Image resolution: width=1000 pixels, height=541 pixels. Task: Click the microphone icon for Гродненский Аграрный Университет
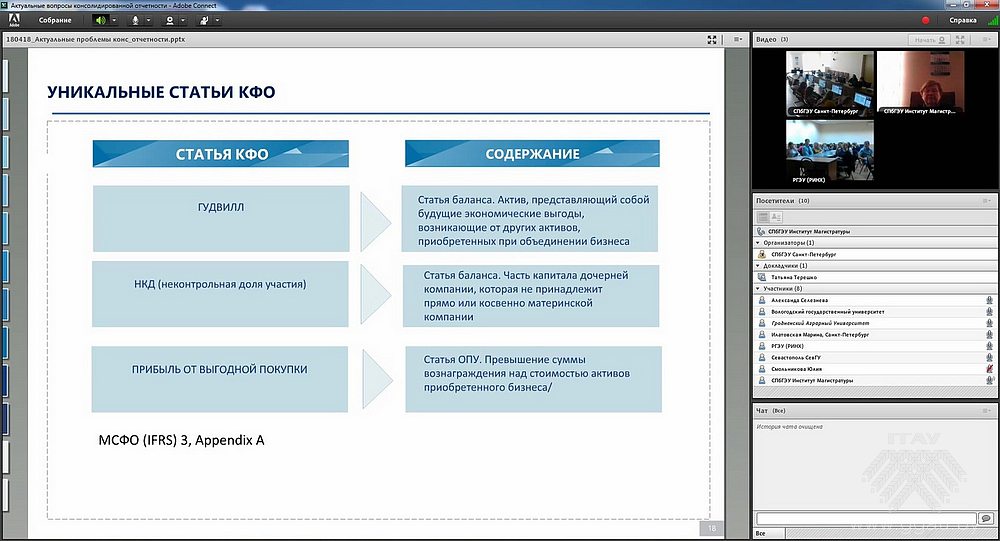[989, 323]
